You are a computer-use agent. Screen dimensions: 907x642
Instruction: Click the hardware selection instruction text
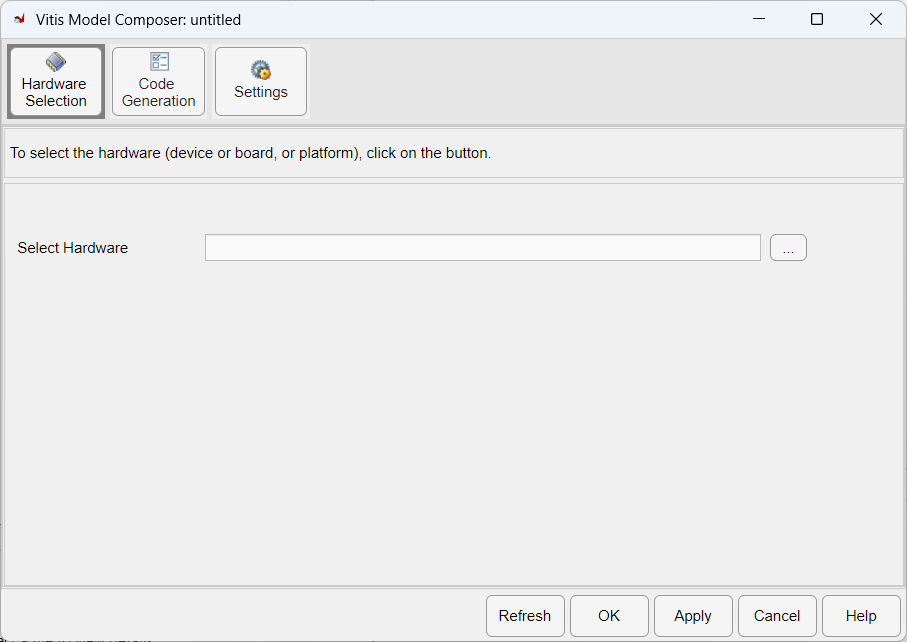coord(250,154)
